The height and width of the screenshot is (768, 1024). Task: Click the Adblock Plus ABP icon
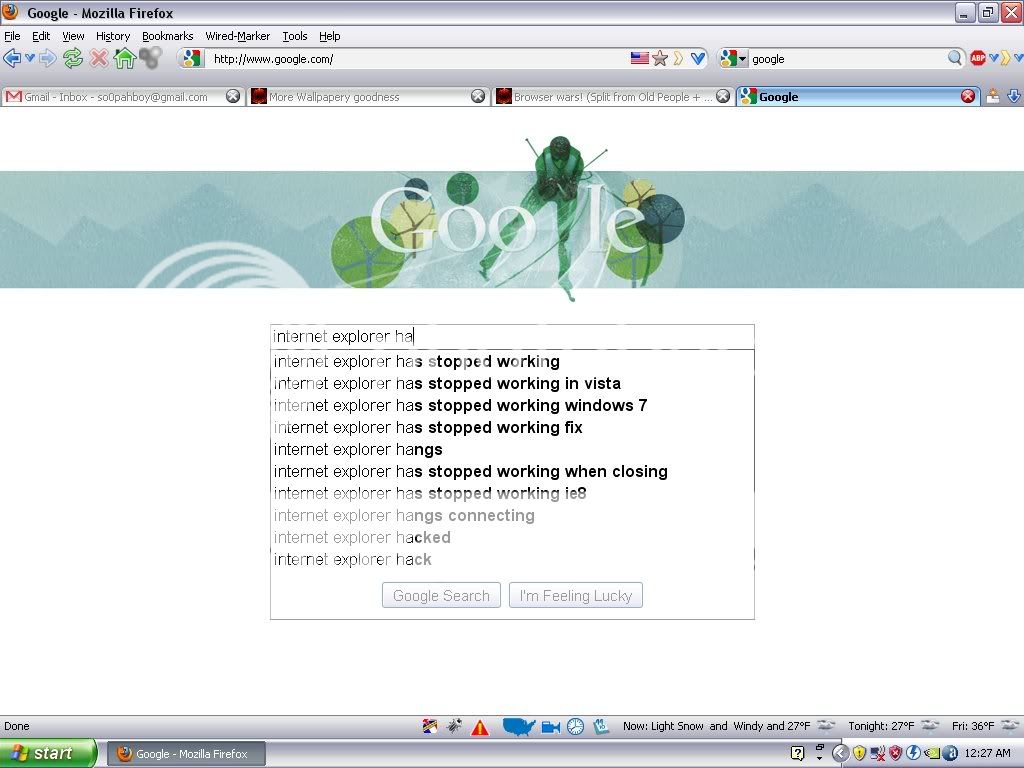pos(978,58)
